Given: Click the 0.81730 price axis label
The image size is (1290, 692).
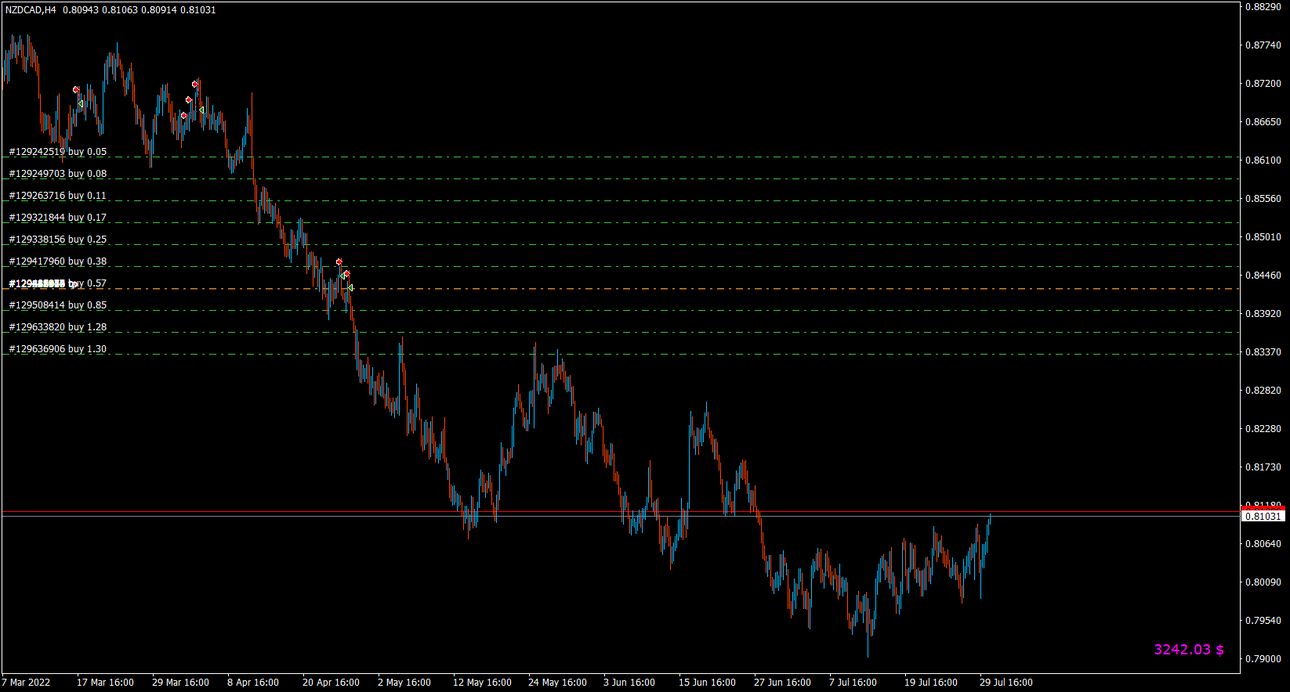Looking at the screenshot, I should pos(1262,467).
